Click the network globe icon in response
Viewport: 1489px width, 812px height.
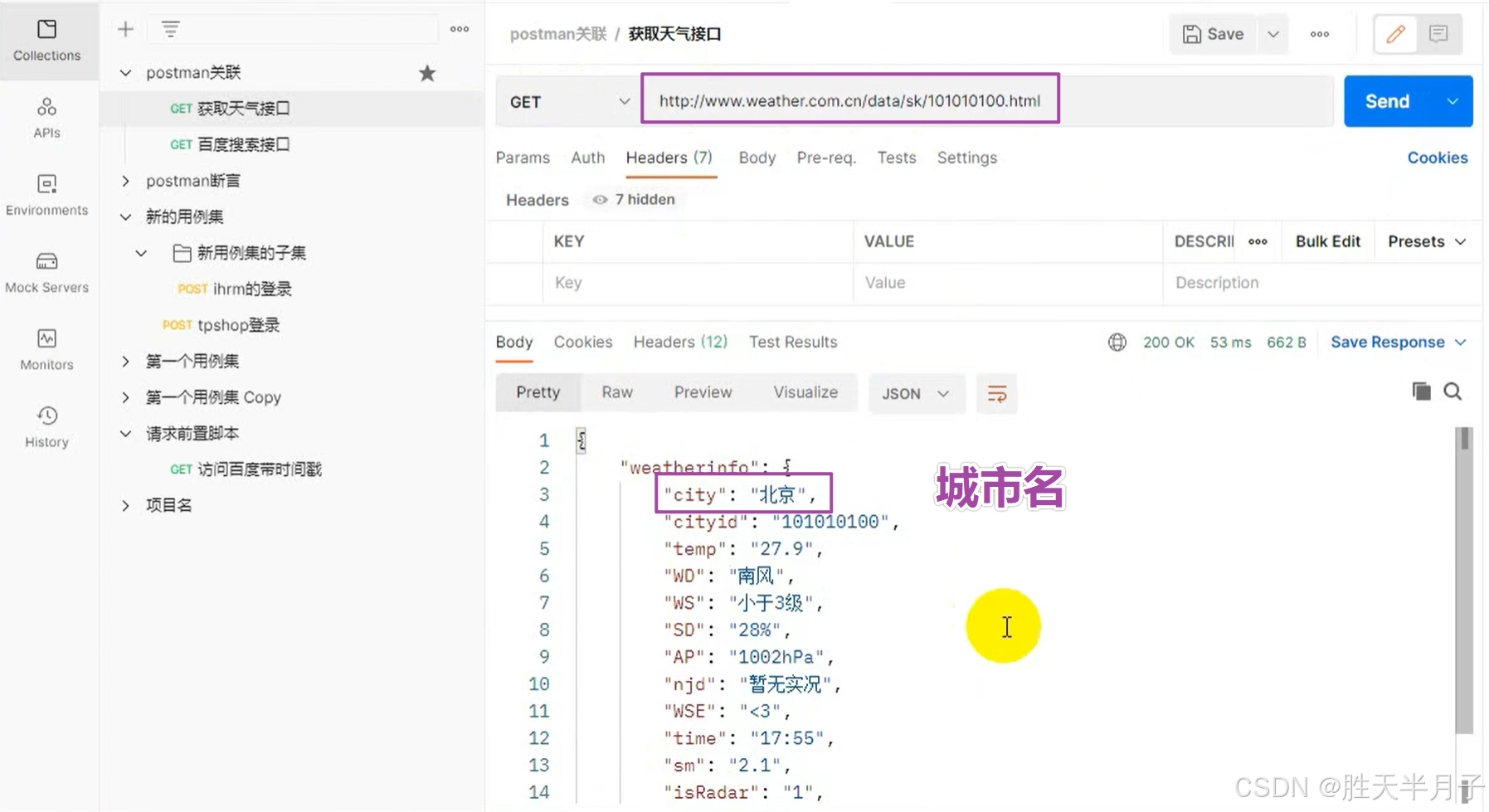pyautogui.click(x=1117, y=342)
